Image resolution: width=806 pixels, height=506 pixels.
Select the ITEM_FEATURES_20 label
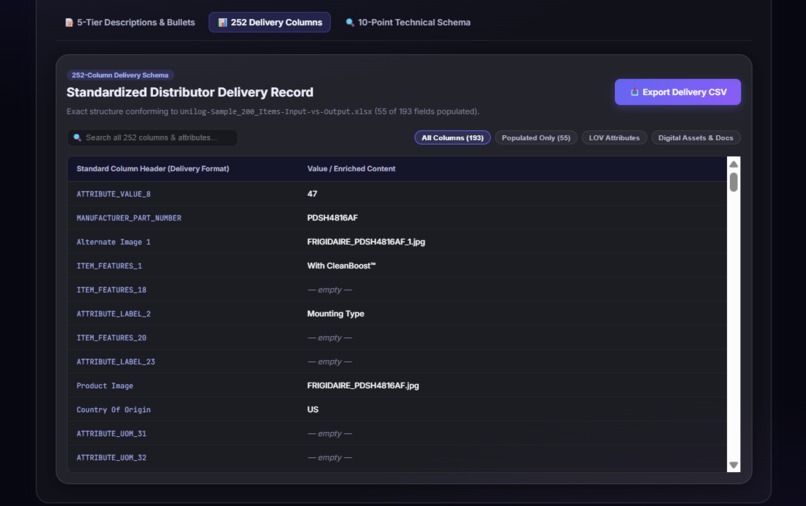(111, 338)
